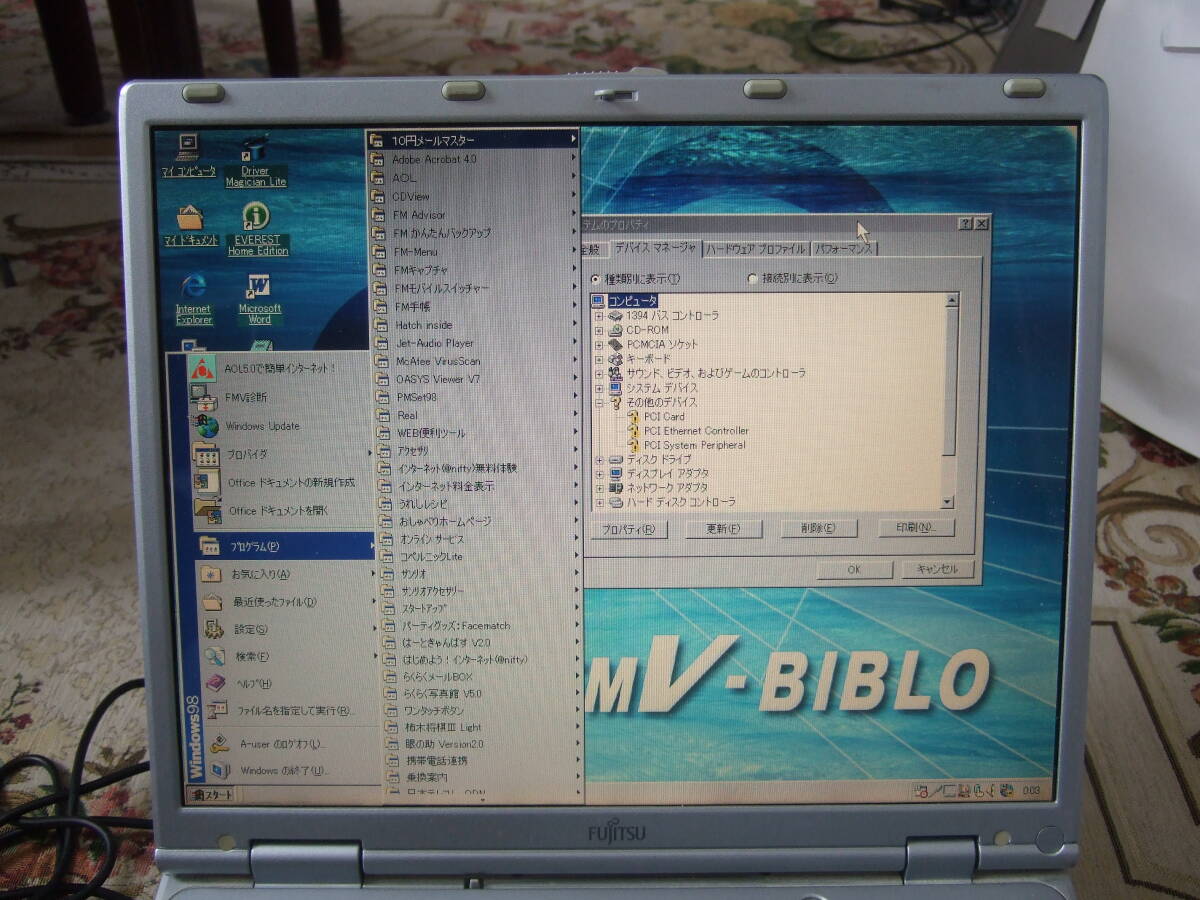1200x900 pixels.
Task: Open the Jet-Audio Player program folder
Action: 475,343
